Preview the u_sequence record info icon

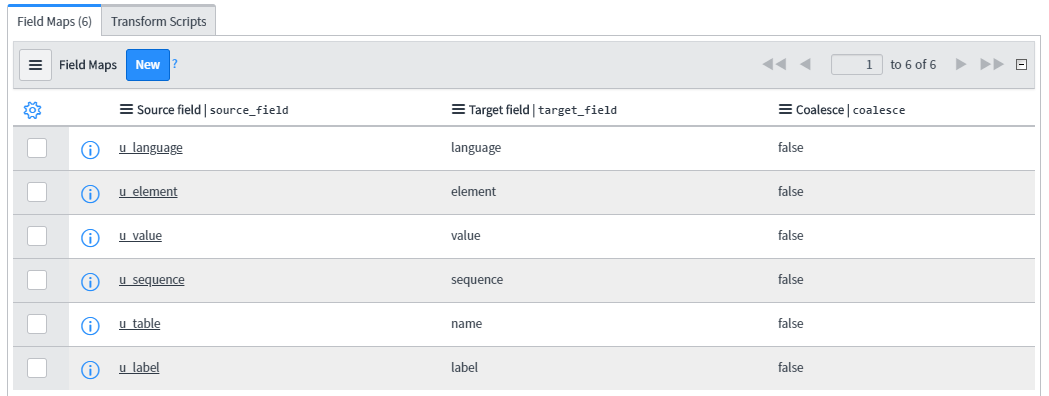click(90, 282)
